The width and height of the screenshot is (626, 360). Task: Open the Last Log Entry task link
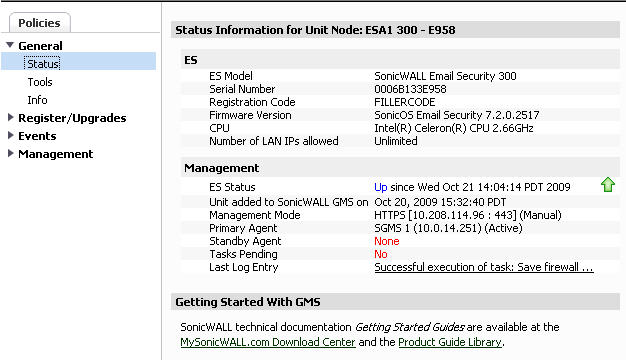pyautogui.click(x=484, y=267)
